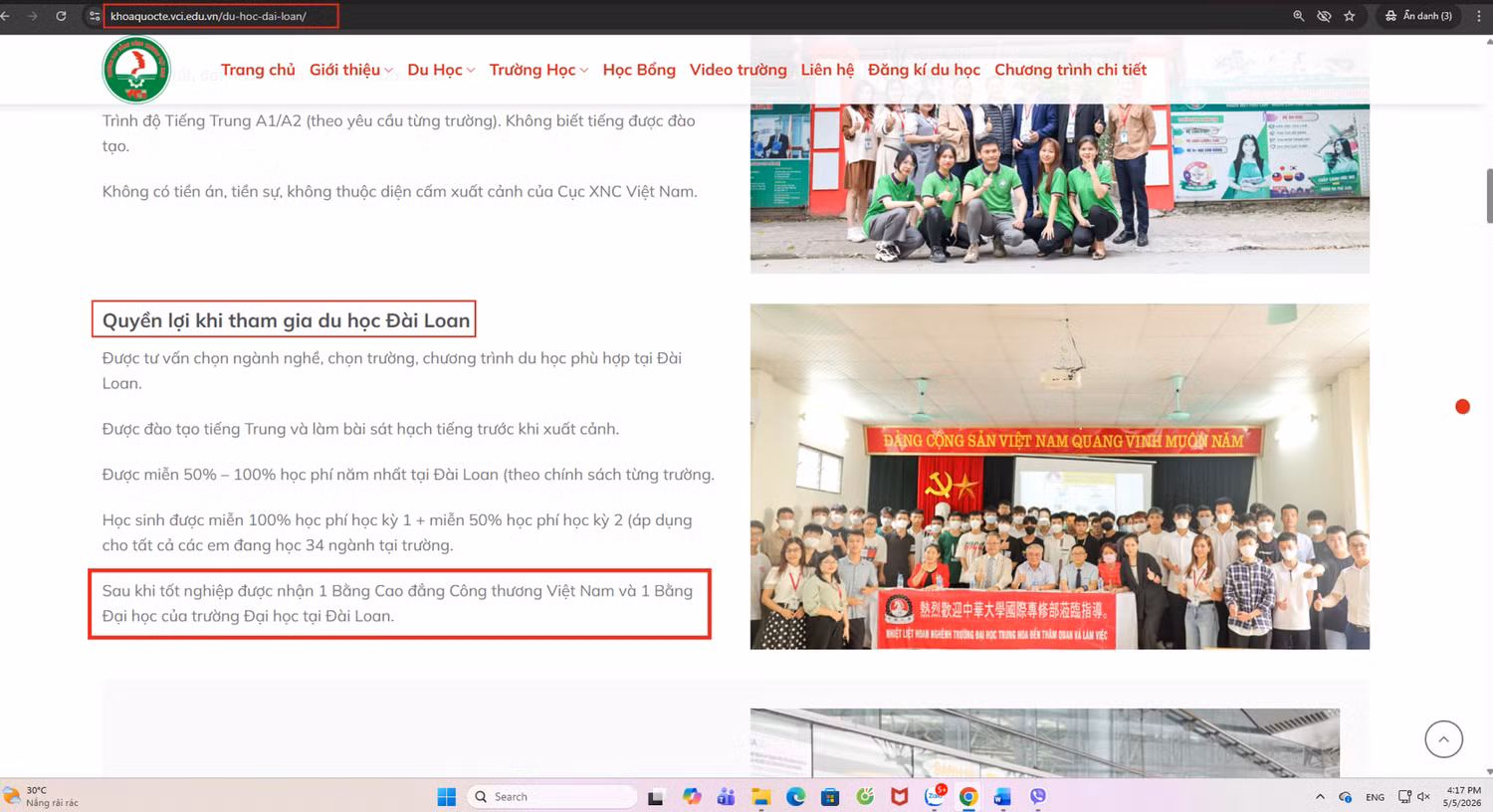Open site information icon beside the URL
This screenshot has height=812, width=1493.
(x=95, y=16)
